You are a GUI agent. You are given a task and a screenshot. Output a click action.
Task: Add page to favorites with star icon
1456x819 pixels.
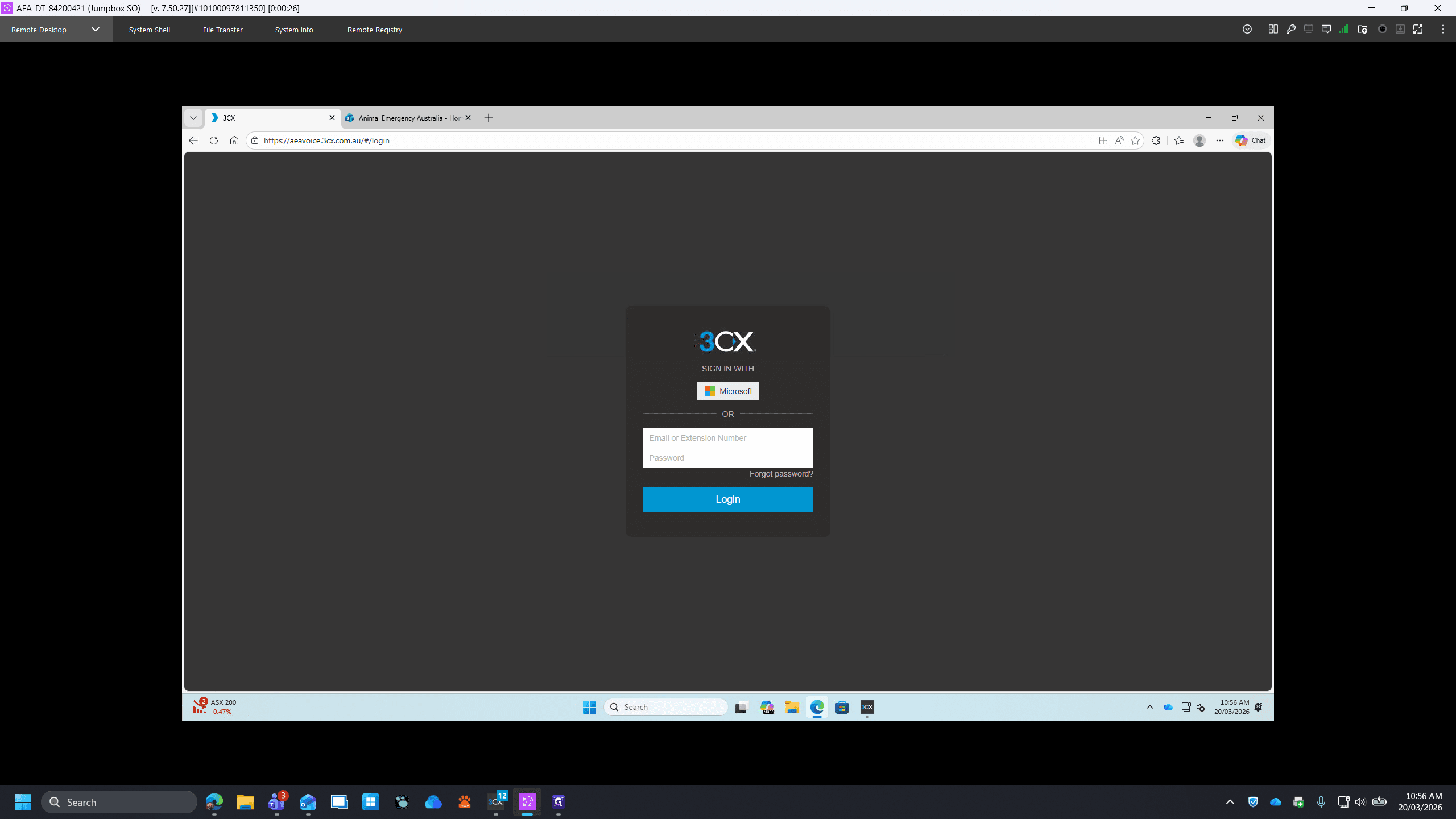click(1135, 140)
